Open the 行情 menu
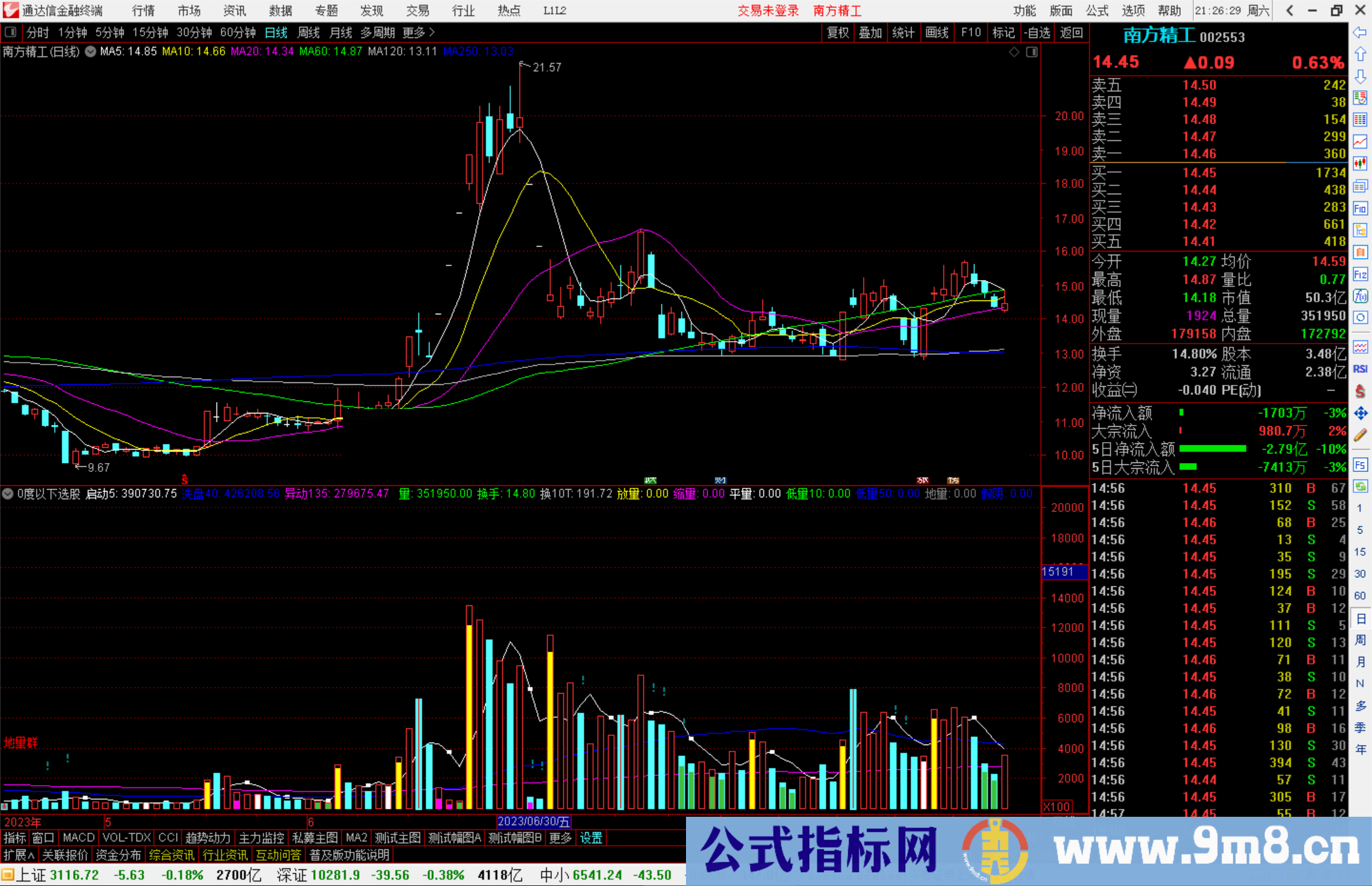 point(142,10)
